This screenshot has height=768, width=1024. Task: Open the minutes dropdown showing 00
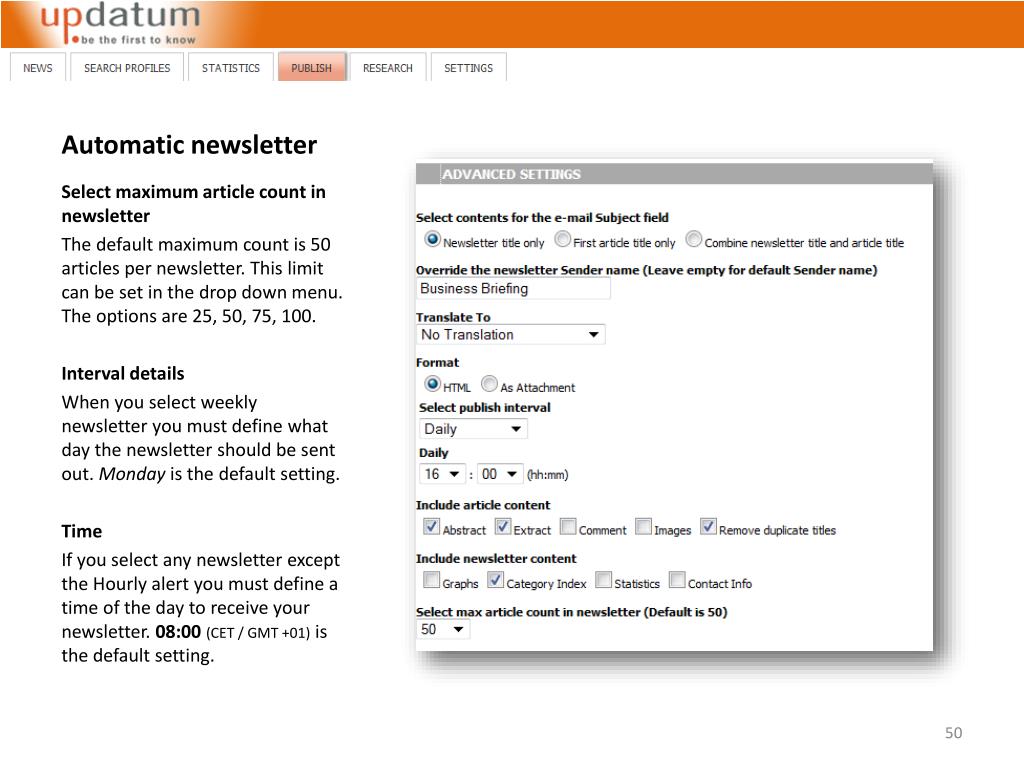coord(500,474)
